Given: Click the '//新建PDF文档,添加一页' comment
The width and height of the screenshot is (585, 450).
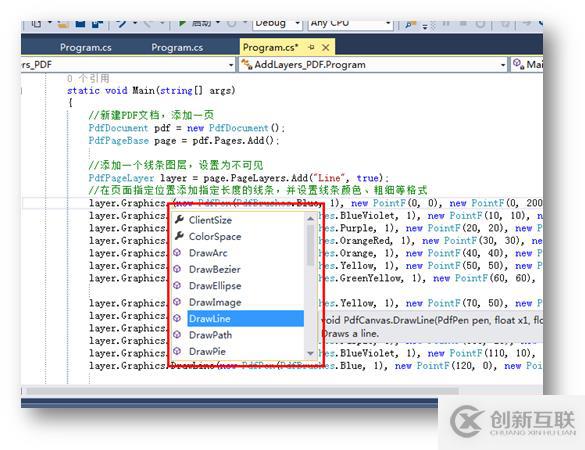Looking at the screenshot, I should click(151, 115).
